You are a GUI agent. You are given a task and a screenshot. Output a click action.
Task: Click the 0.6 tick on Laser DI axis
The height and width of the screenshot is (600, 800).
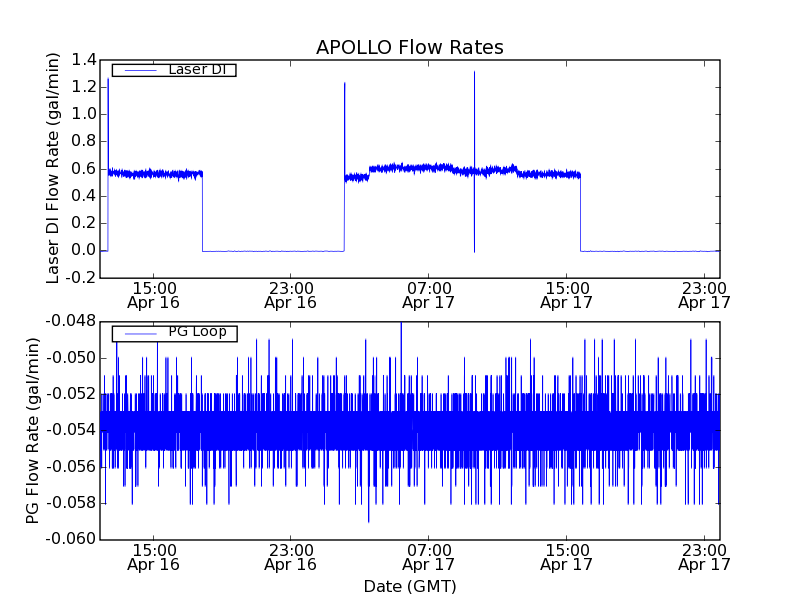click(84, 169)
